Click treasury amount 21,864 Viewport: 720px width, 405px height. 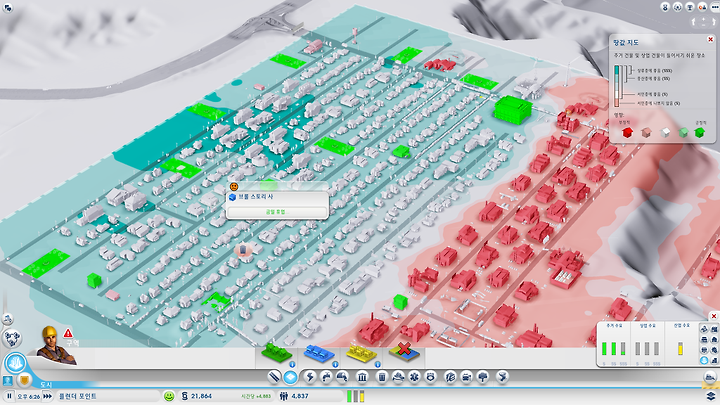click(x=201, y=396)
